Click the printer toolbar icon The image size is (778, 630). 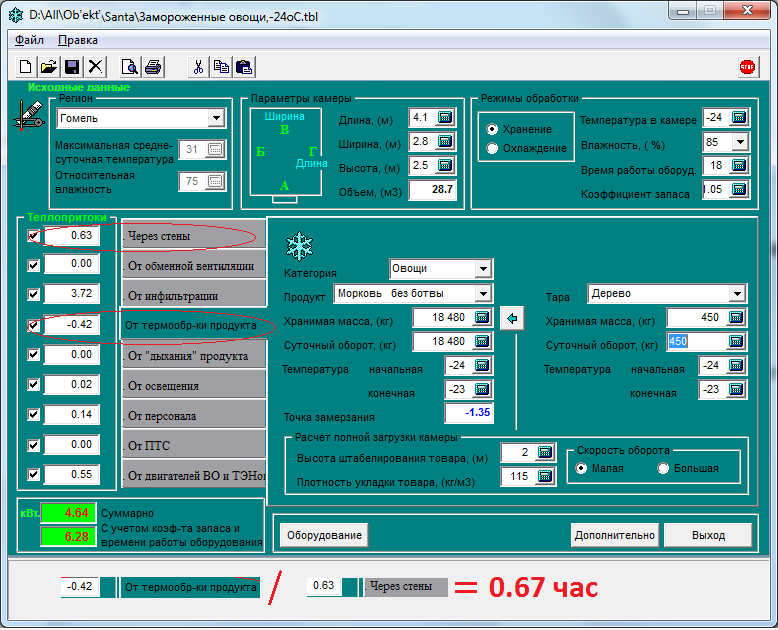point(153,66)
